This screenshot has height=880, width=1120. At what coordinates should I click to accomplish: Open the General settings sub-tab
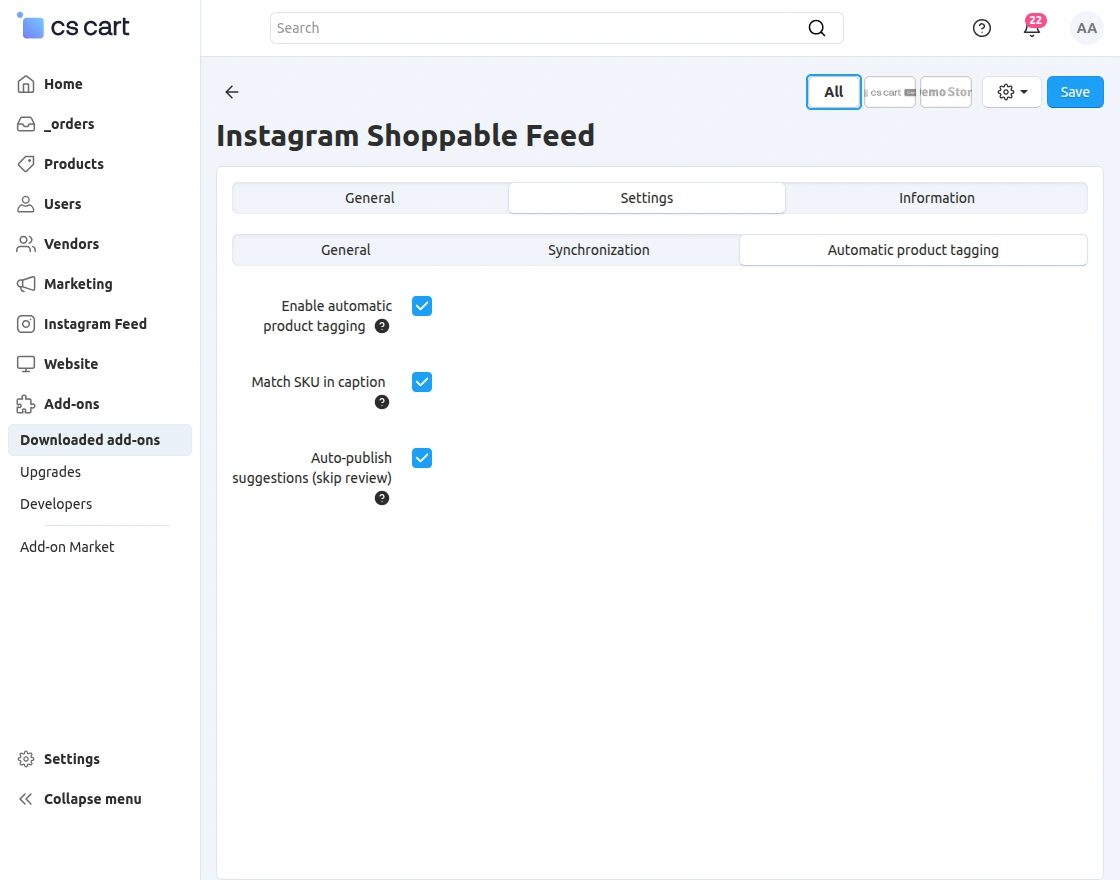tap(346, 250)
